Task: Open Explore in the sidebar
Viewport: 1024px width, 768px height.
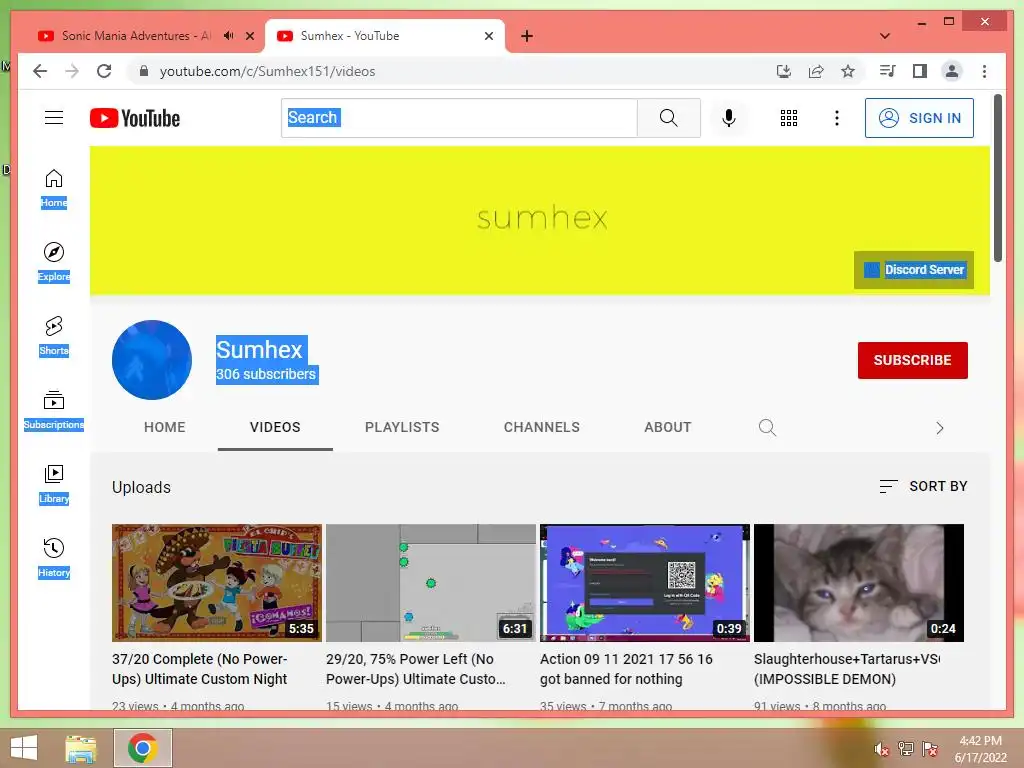Action: pos(54,262)
